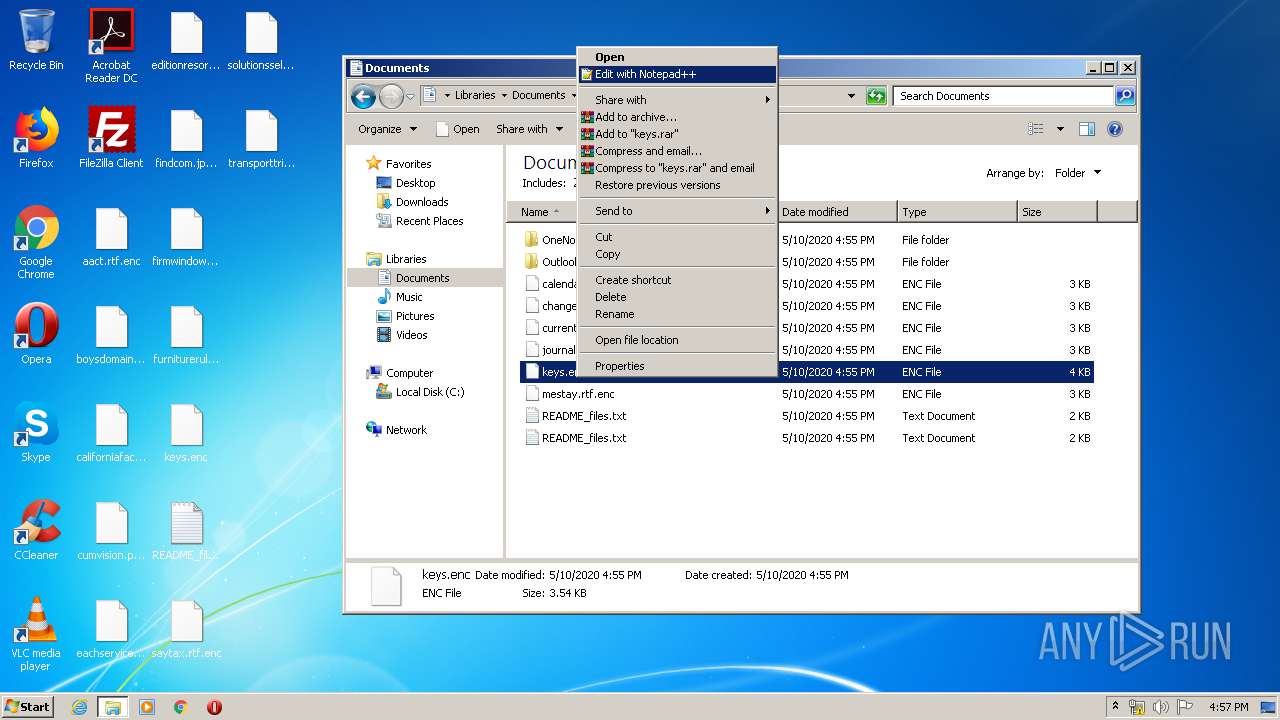
Task: Expand Share with submenu
Action: click(677, 100)
